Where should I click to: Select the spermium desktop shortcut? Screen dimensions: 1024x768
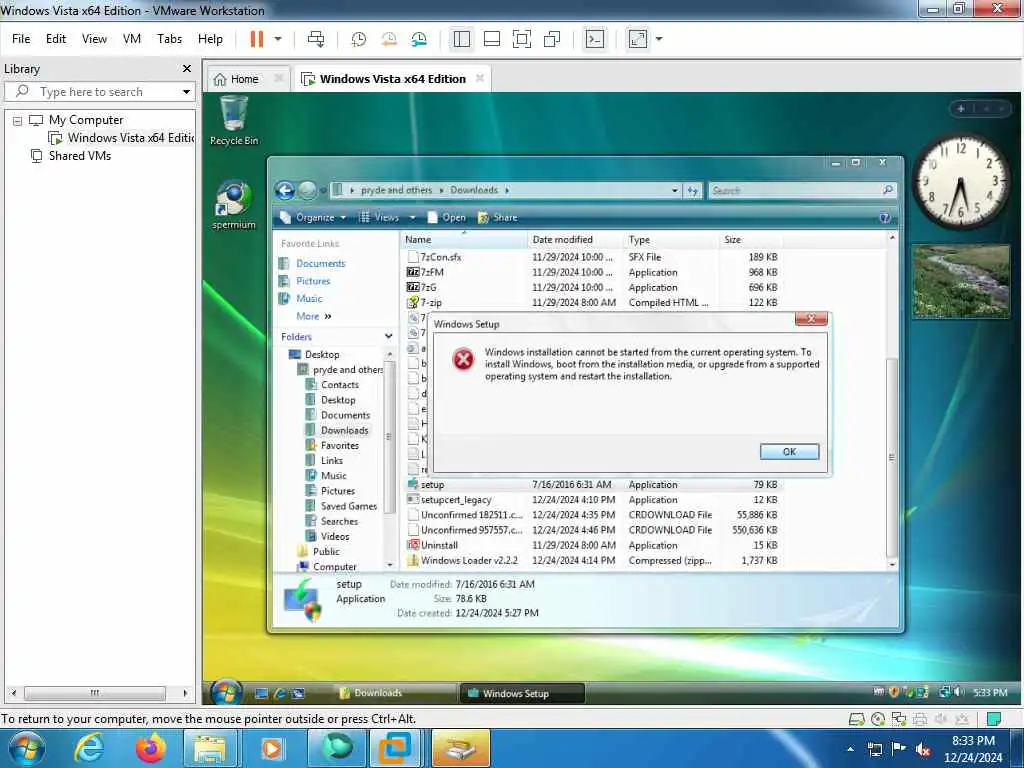[234, 205]
